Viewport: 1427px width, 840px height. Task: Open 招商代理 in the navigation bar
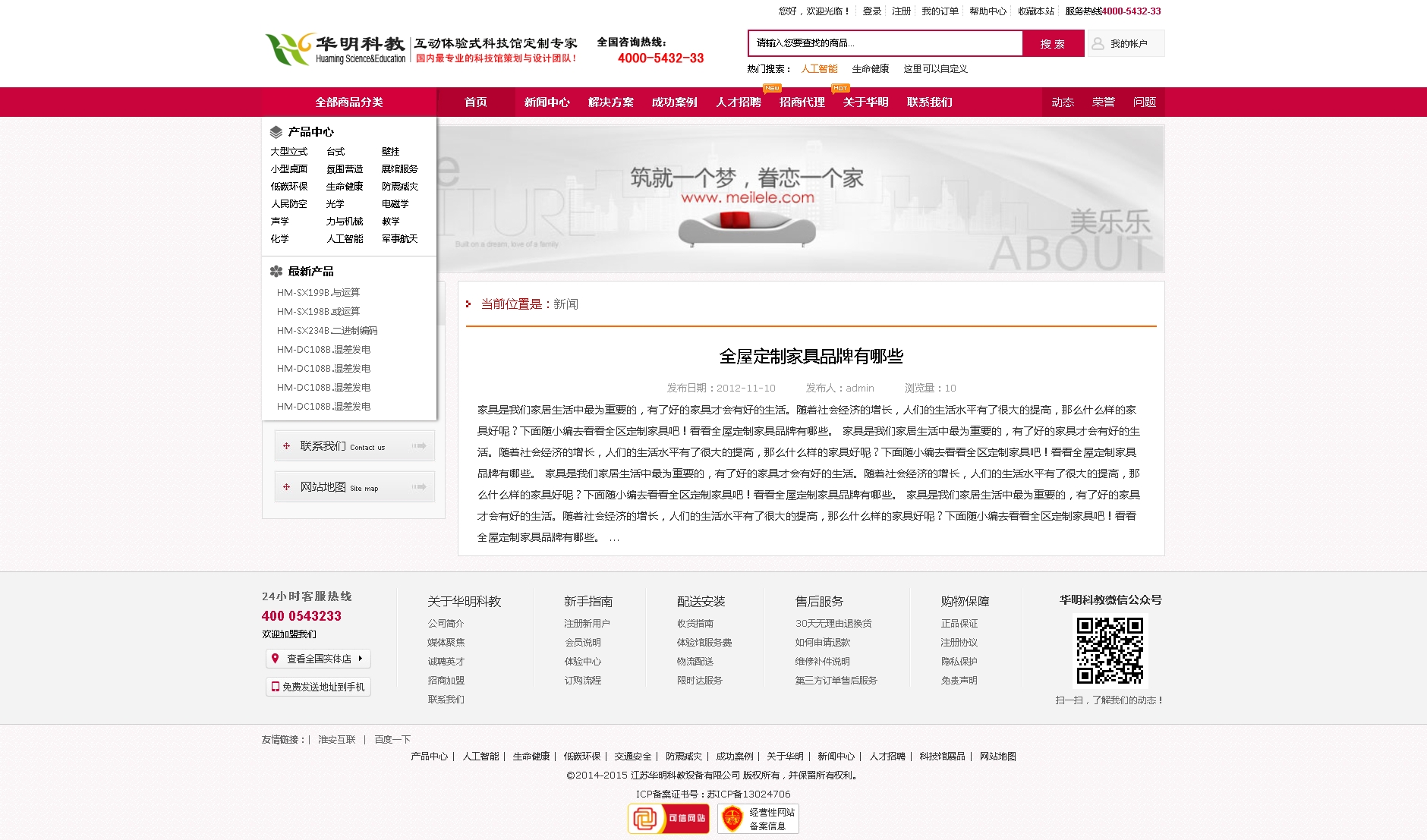[802, 102]
